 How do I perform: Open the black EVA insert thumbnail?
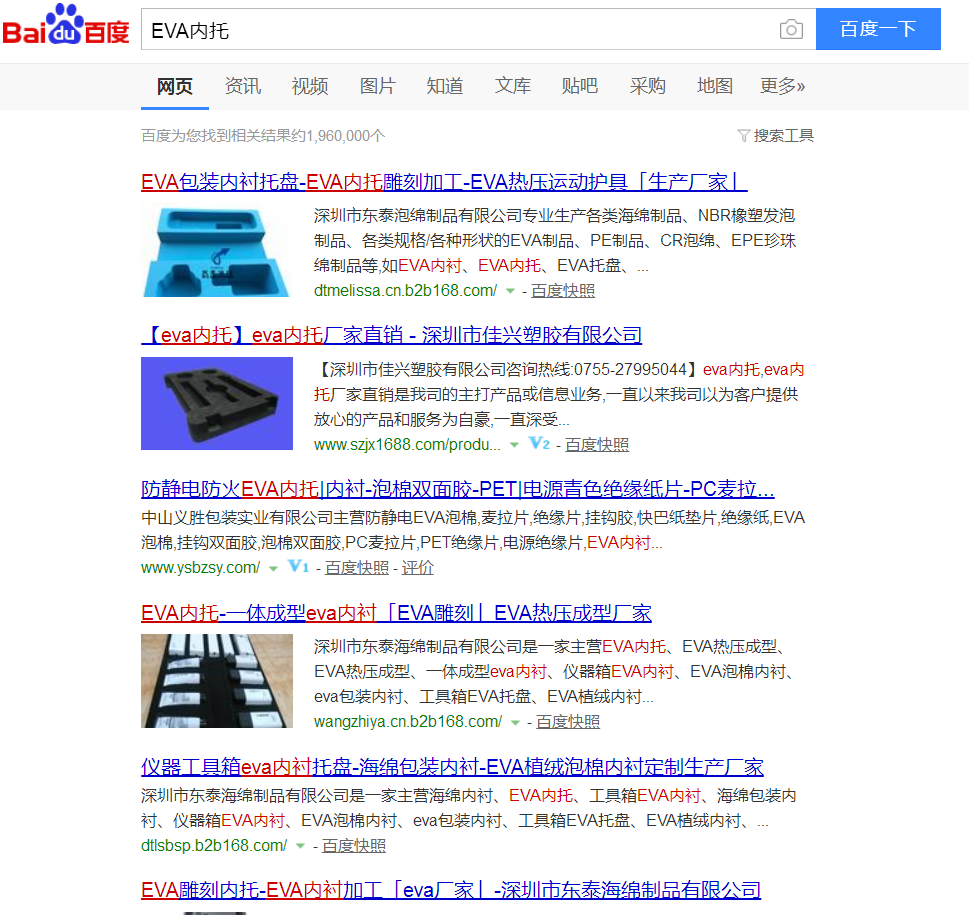(217, 403)
